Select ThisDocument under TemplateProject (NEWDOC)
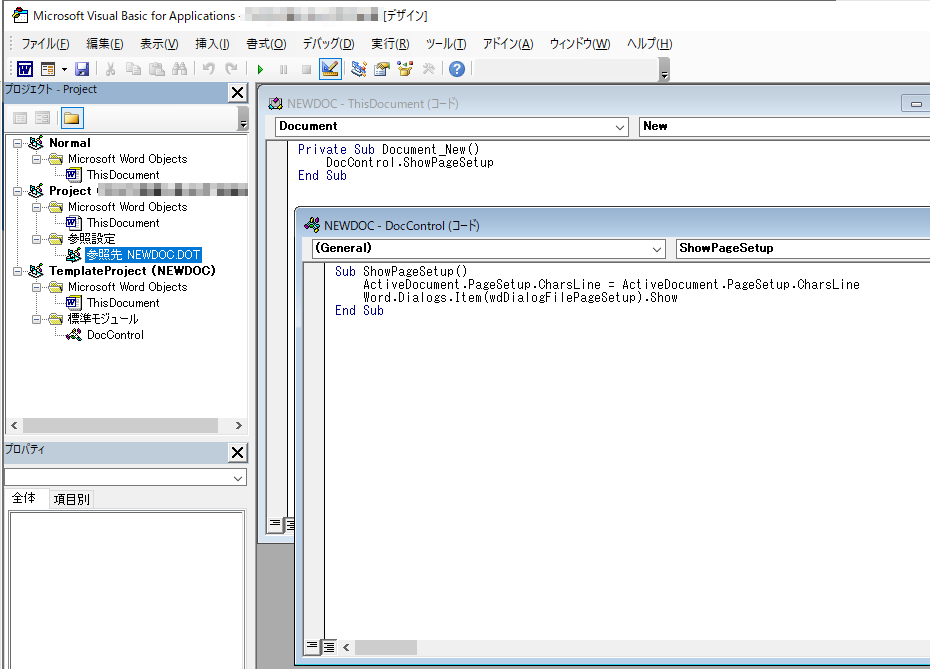This screenshot has height=669, width=930. tap(123, 303)
